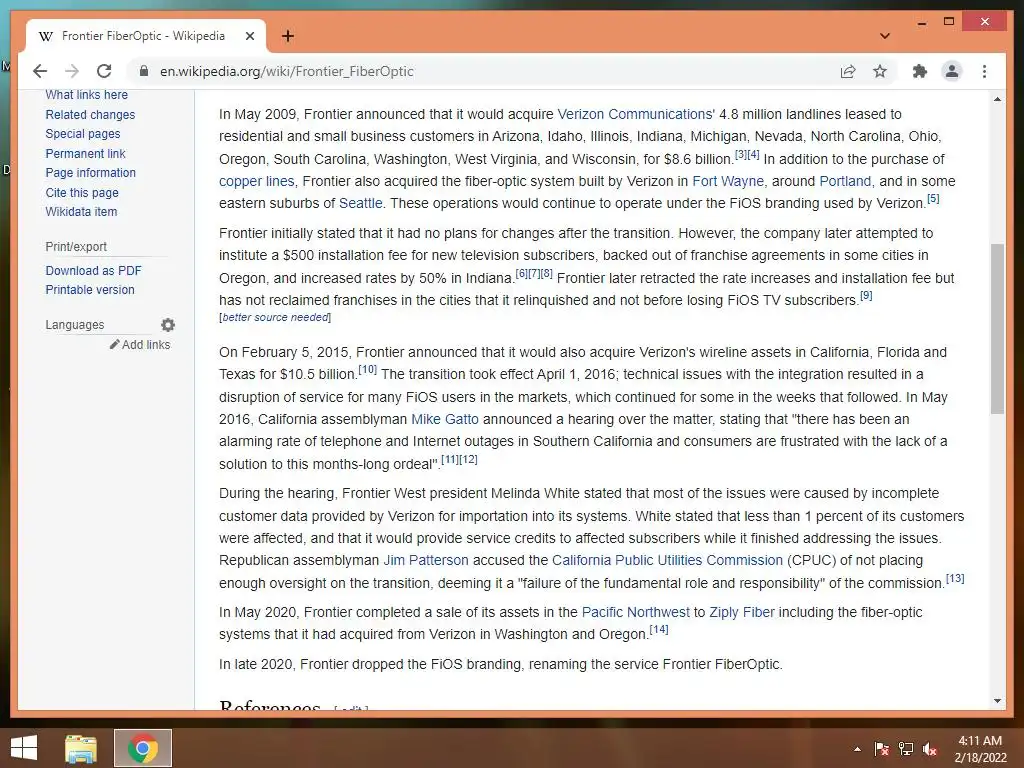
Task: Open What links here
Action: 86,95
